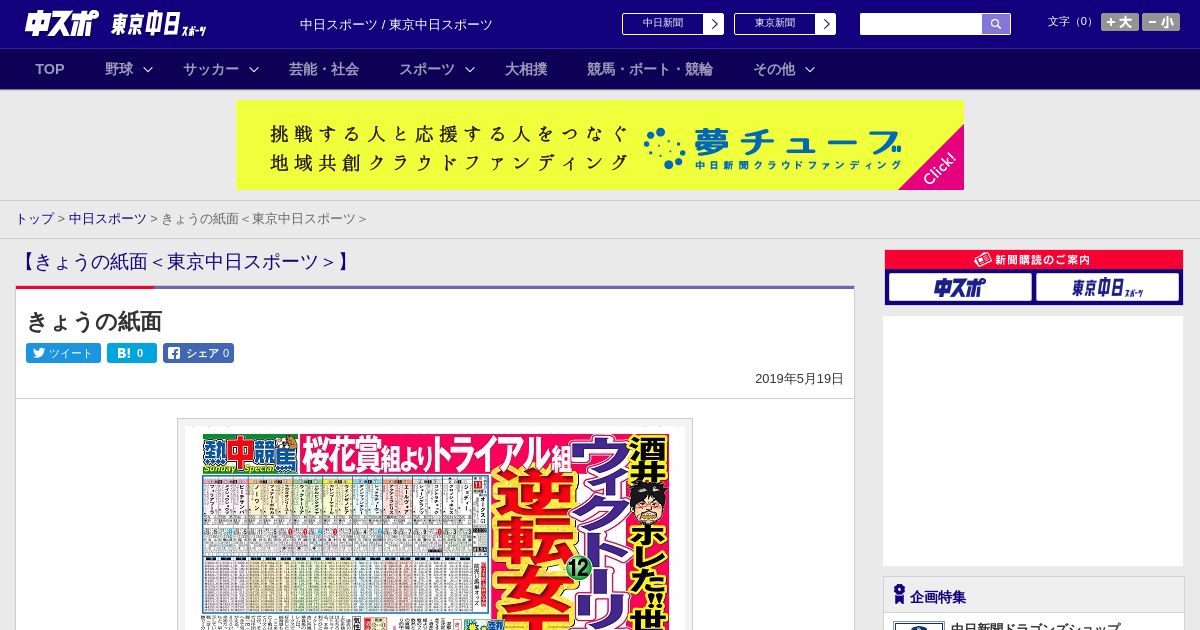This screenshot has height=630, width=1200.
Task: Click the トップ breadcrumb link
Action: (34, 218)
